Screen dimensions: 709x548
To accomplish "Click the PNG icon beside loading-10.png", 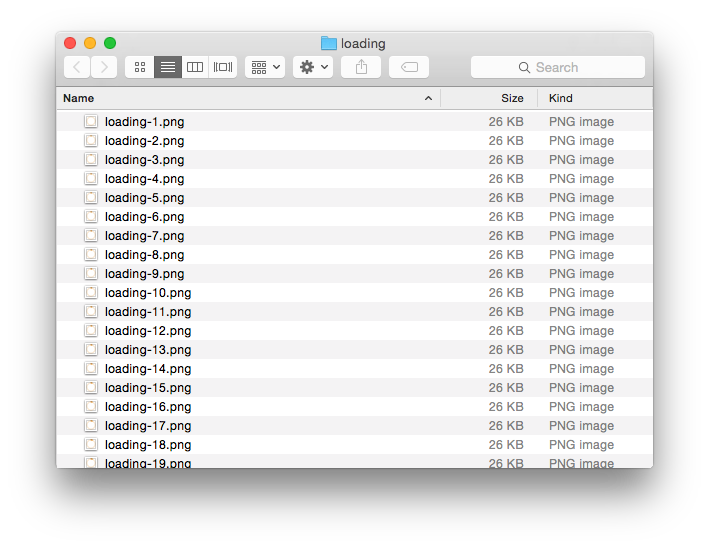I will (x=91, y=292).
